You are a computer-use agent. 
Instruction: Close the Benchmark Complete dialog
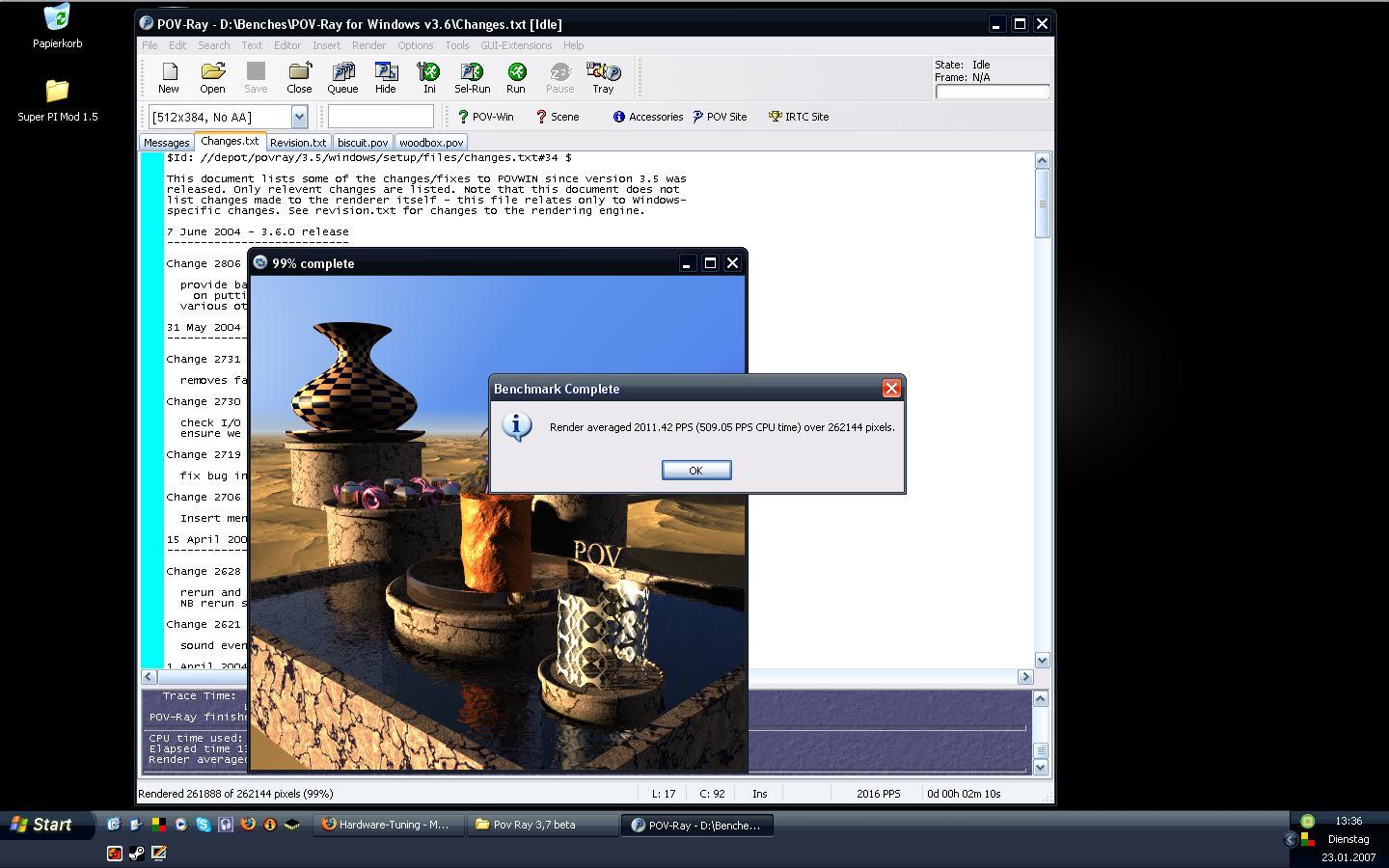pos(891,388)
